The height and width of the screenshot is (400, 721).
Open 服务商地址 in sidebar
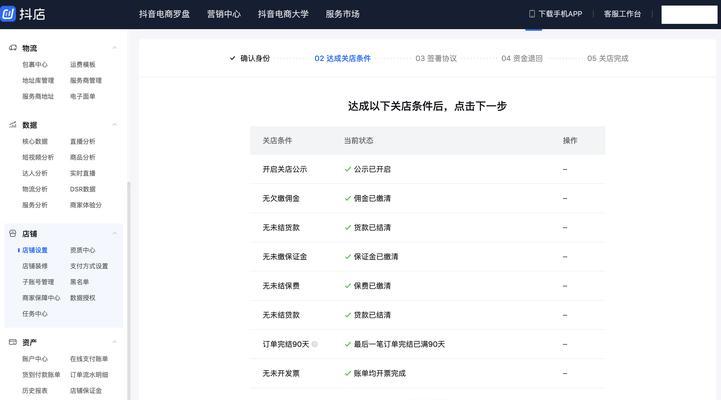coord(38,96)
